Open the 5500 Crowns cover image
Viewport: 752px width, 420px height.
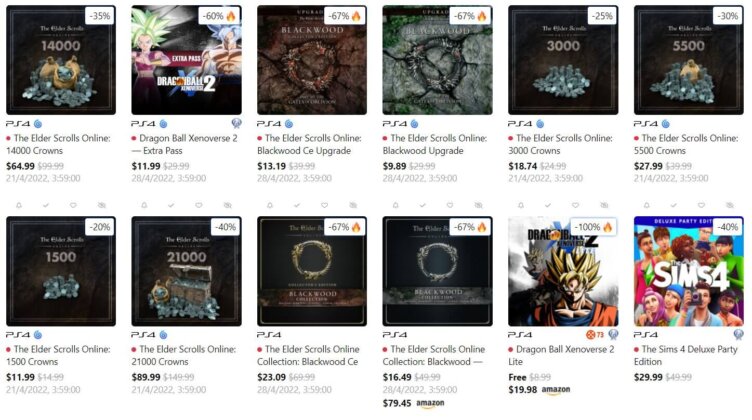(x=689, y=60)
